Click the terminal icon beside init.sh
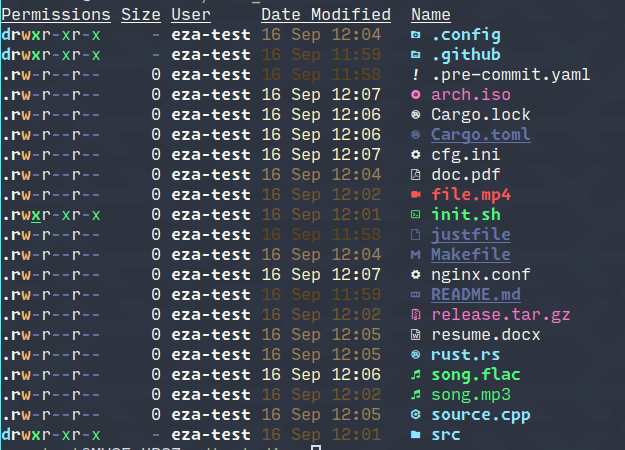The image size is (625, 450). (x=416, y=215)
